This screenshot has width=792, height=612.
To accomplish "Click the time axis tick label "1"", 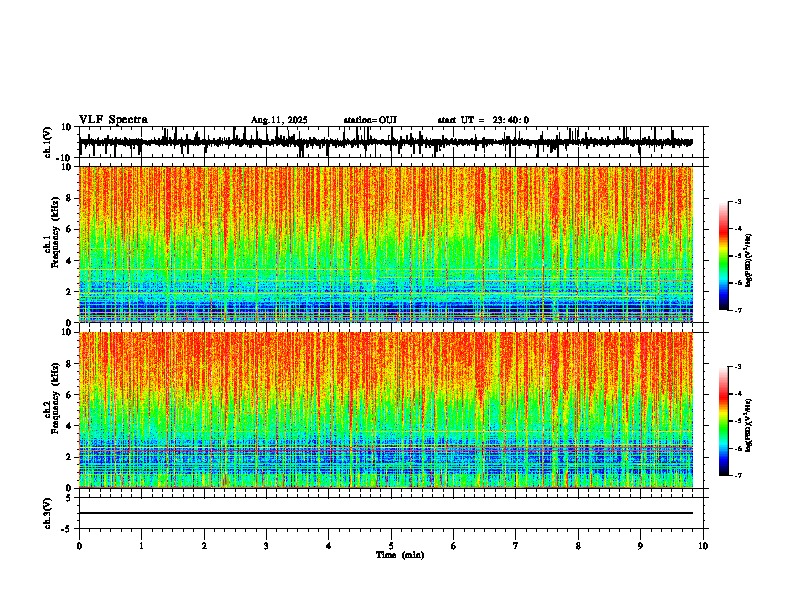I will (x=141, y=546).
